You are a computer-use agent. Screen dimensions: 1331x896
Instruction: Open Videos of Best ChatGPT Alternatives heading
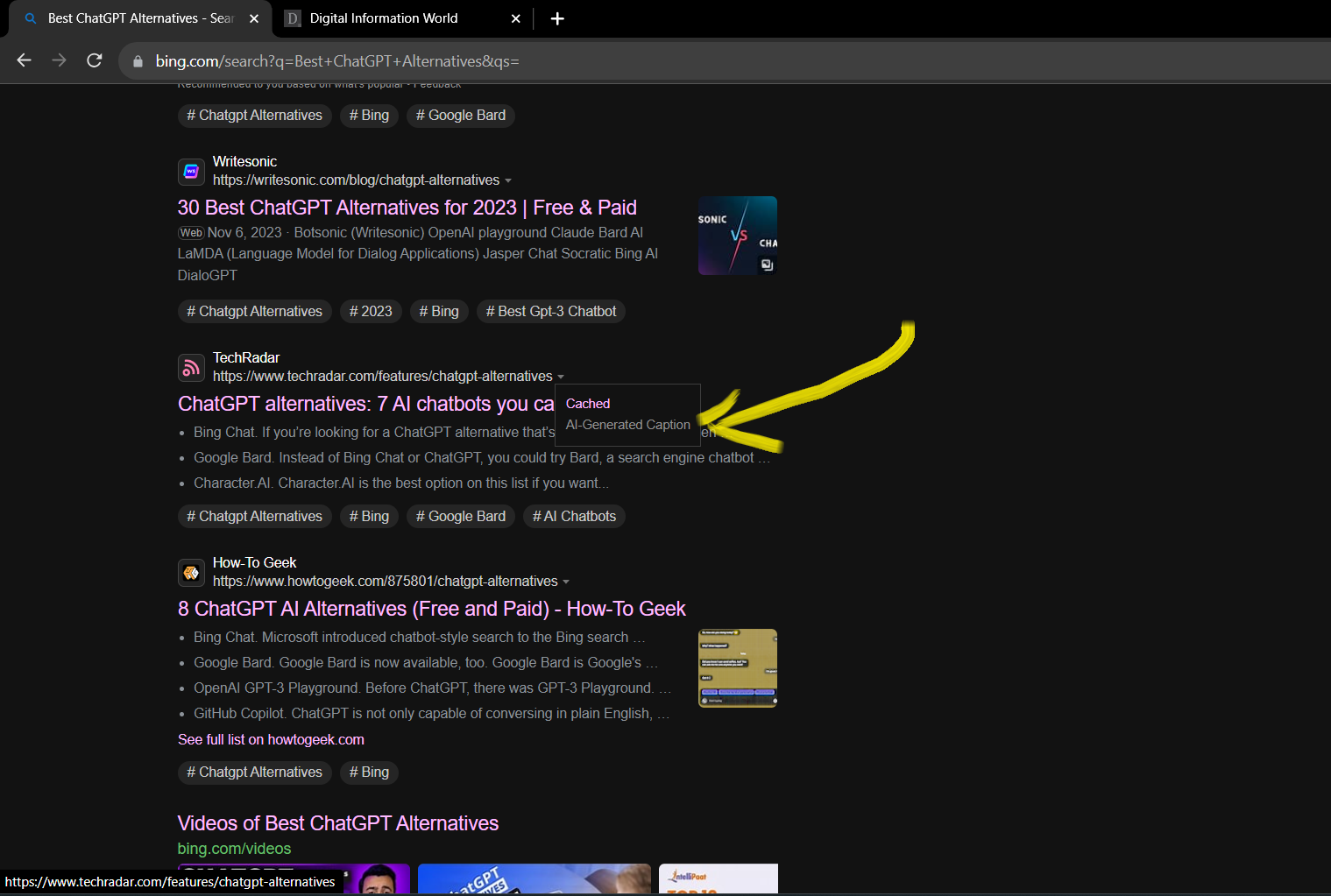[338, 823]
